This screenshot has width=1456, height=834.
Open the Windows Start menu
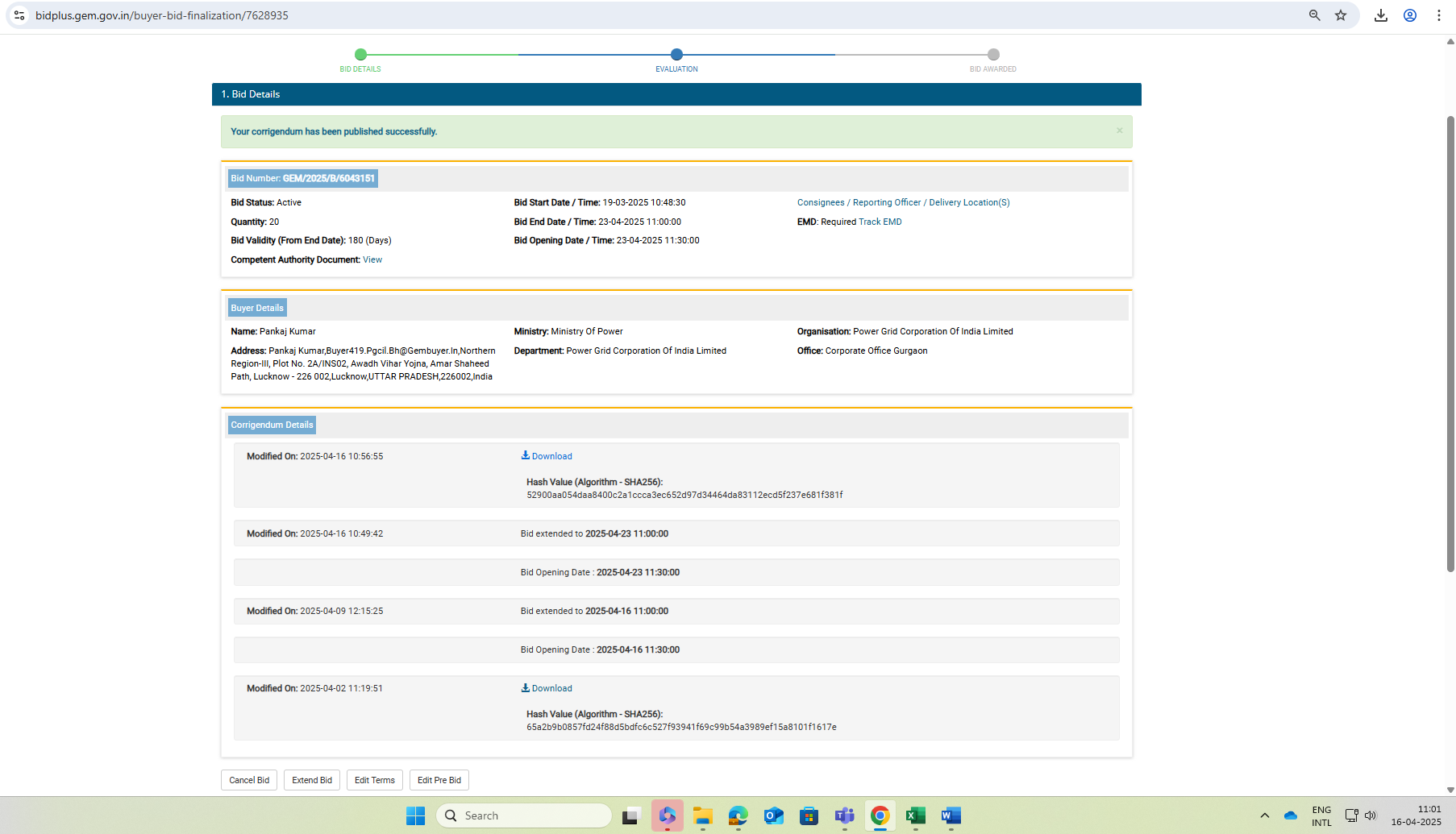[416, 815]
